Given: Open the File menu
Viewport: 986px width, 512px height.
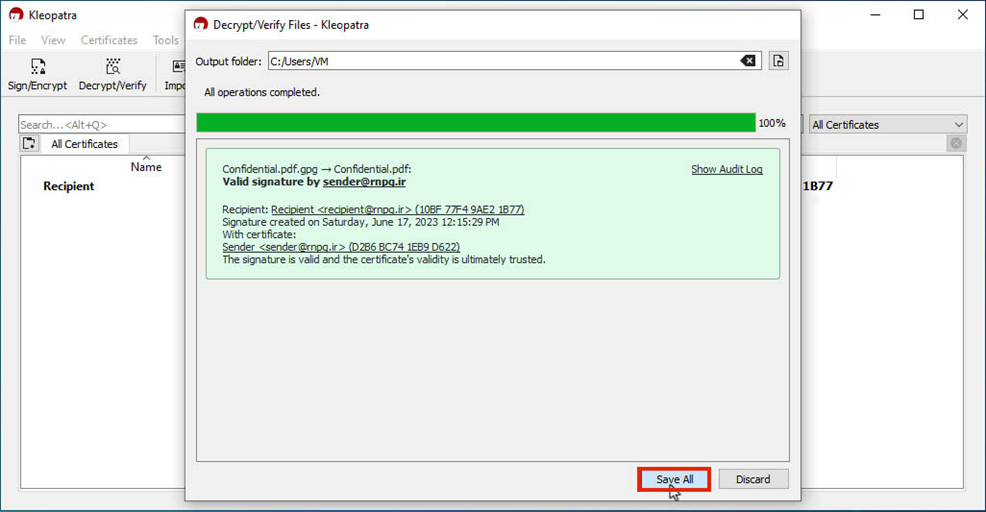Looking at the screenshot, I should (x=18, y=40).
